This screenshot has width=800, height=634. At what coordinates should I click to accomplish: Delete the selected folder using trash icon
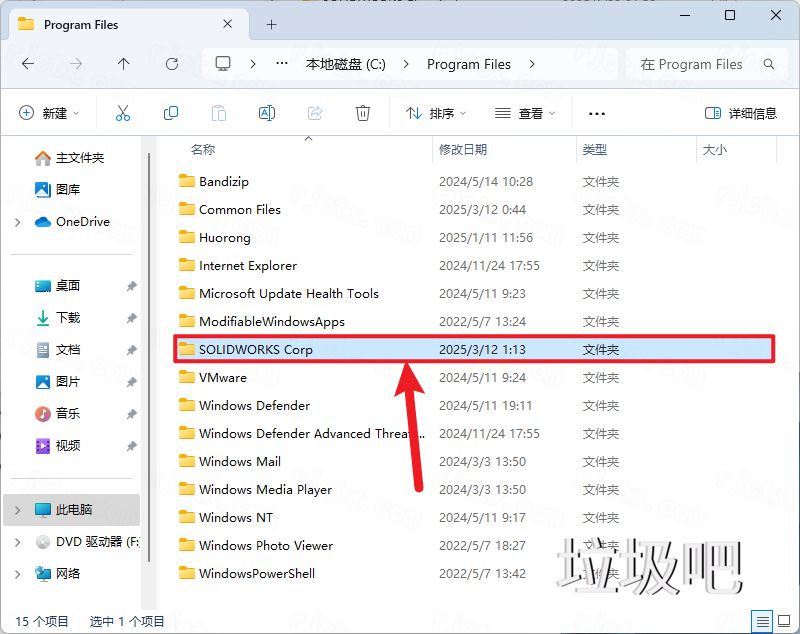[x=363, y=112]
